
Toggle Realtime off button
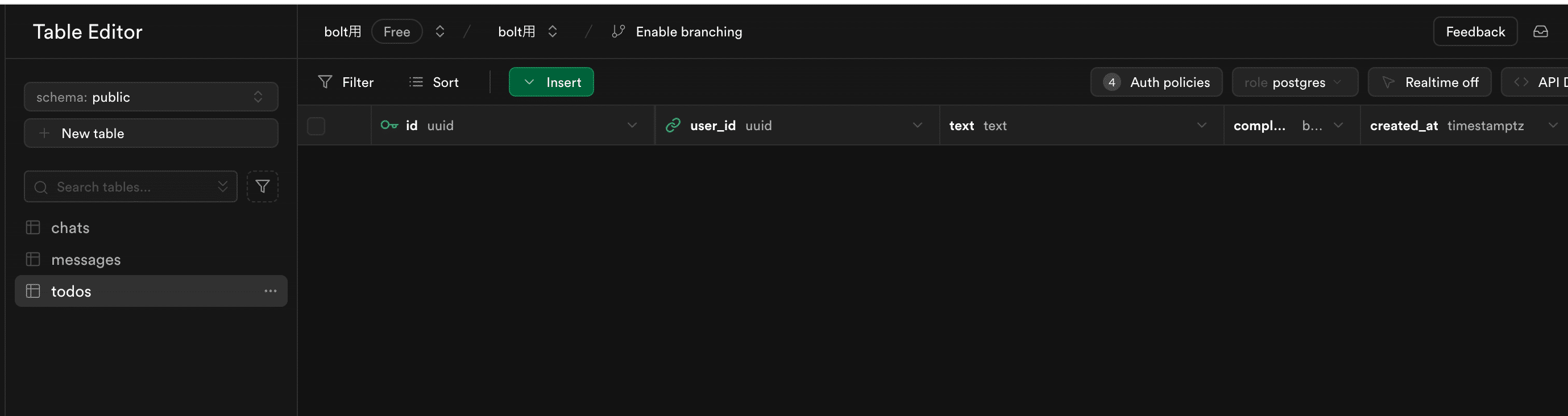(x=1429, y=82)
